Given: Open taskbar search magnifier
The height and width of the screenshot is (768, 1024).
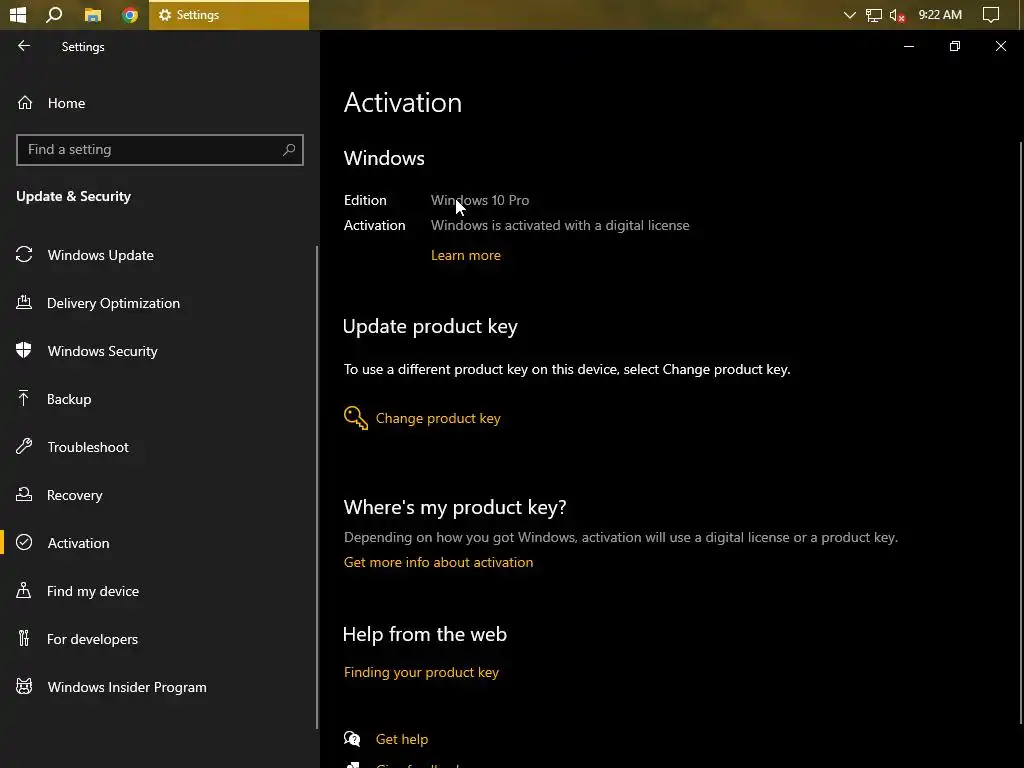Looking at the screenshot, I should tap(54, 14).
